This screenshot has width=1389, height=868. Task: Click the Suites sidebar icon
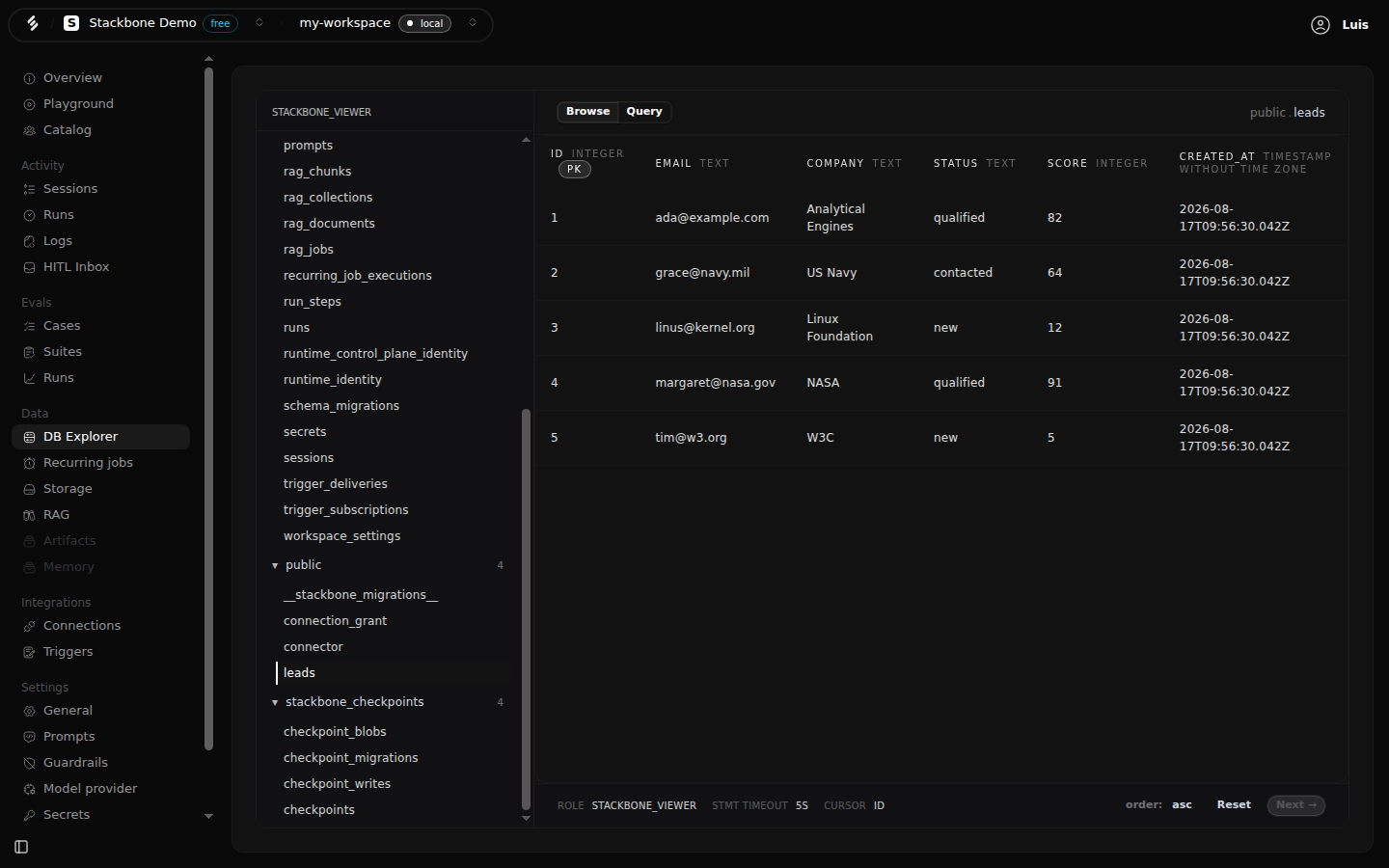coord(29,352)
